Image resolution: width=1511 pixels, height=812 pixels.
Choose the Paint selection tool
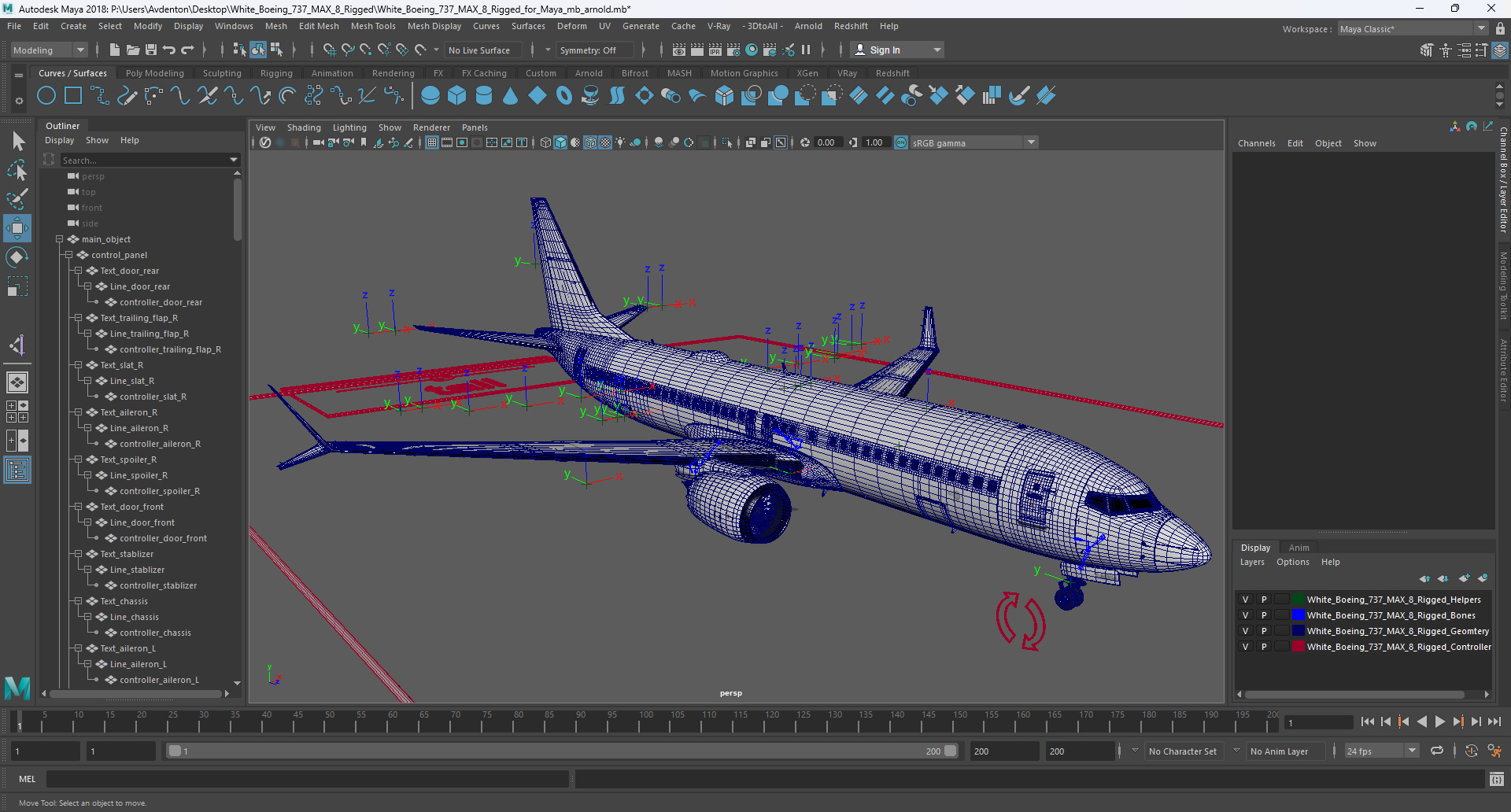click(x=17, y=199)
